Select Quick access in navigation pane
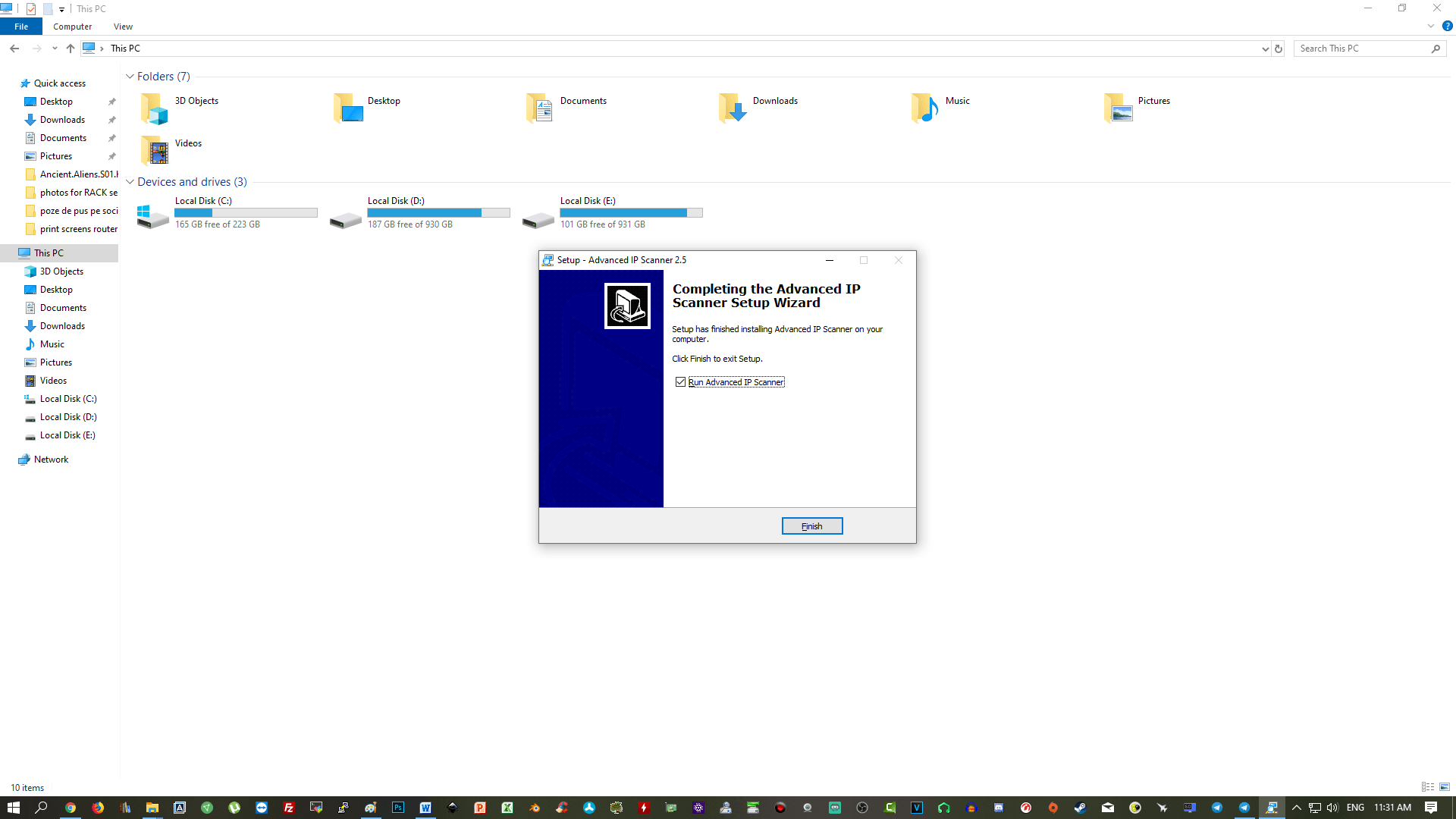Screen dimensions: 1456x819 [60, 83]
